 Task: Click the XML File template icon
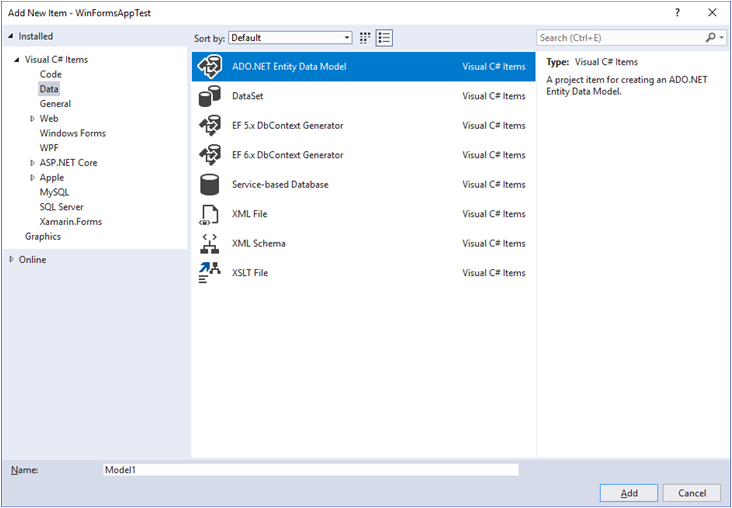click(210, 214)
